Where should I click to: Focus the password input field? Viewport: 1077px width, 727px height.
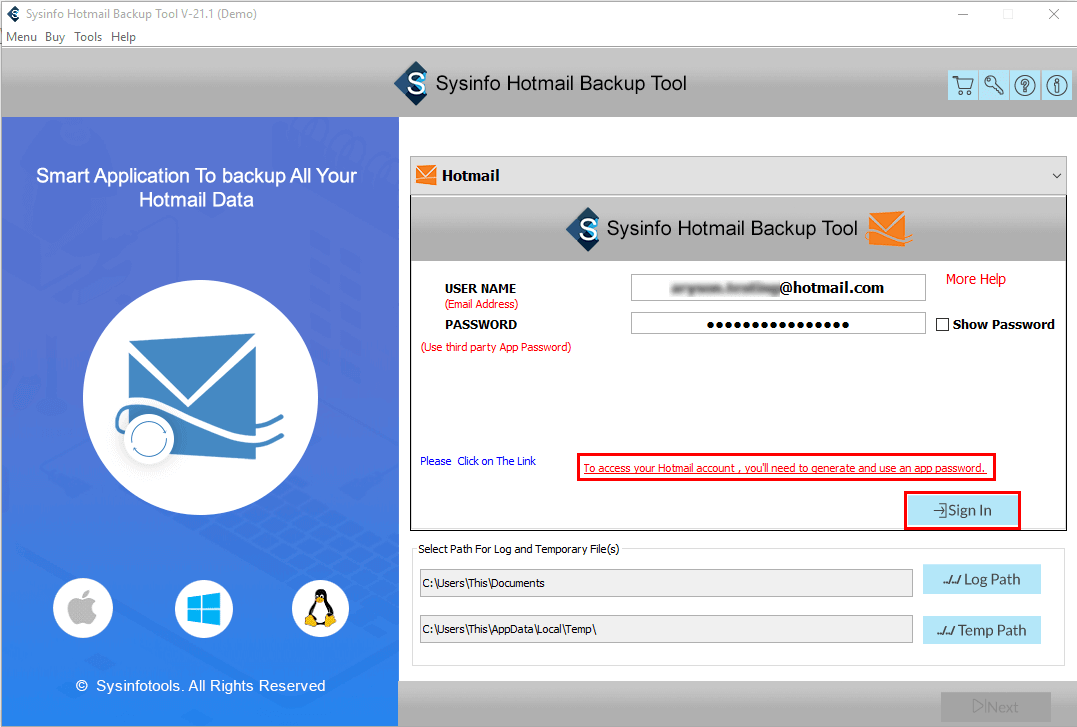click(x=778, y=324)
